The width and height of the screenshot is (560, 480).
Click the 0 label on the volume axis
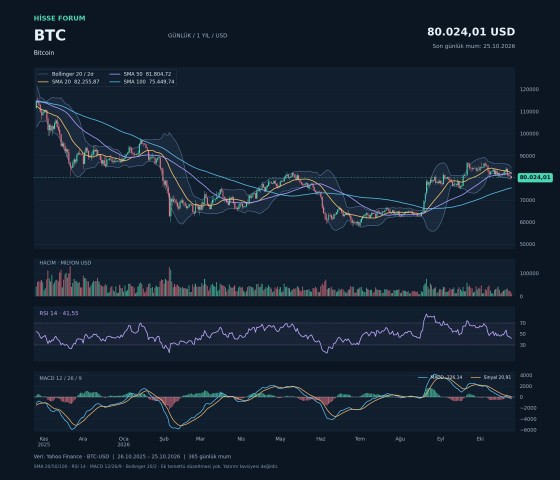click(521, 296)
